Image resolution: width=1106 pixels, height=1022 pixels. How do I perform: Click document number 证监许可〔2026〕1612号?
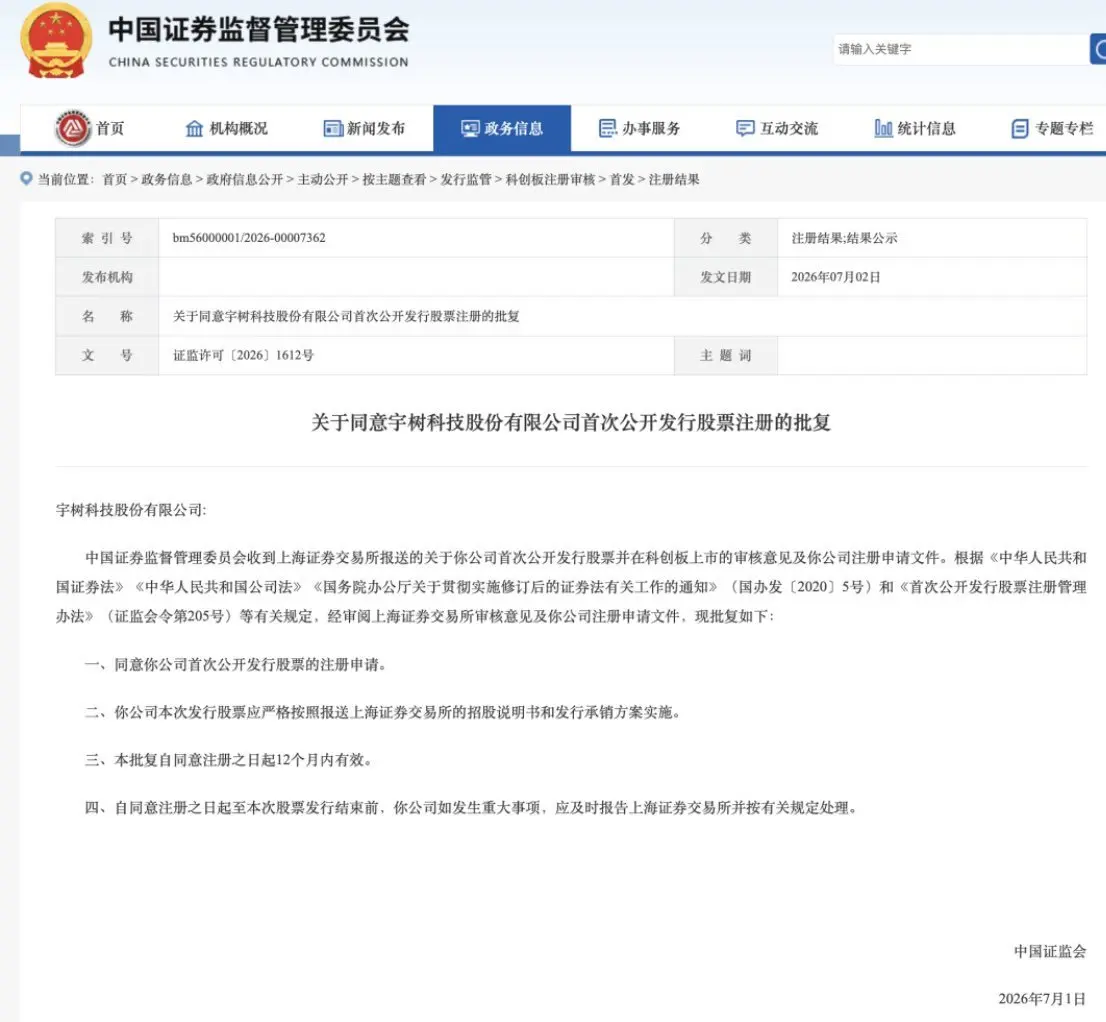pos(243,355)
